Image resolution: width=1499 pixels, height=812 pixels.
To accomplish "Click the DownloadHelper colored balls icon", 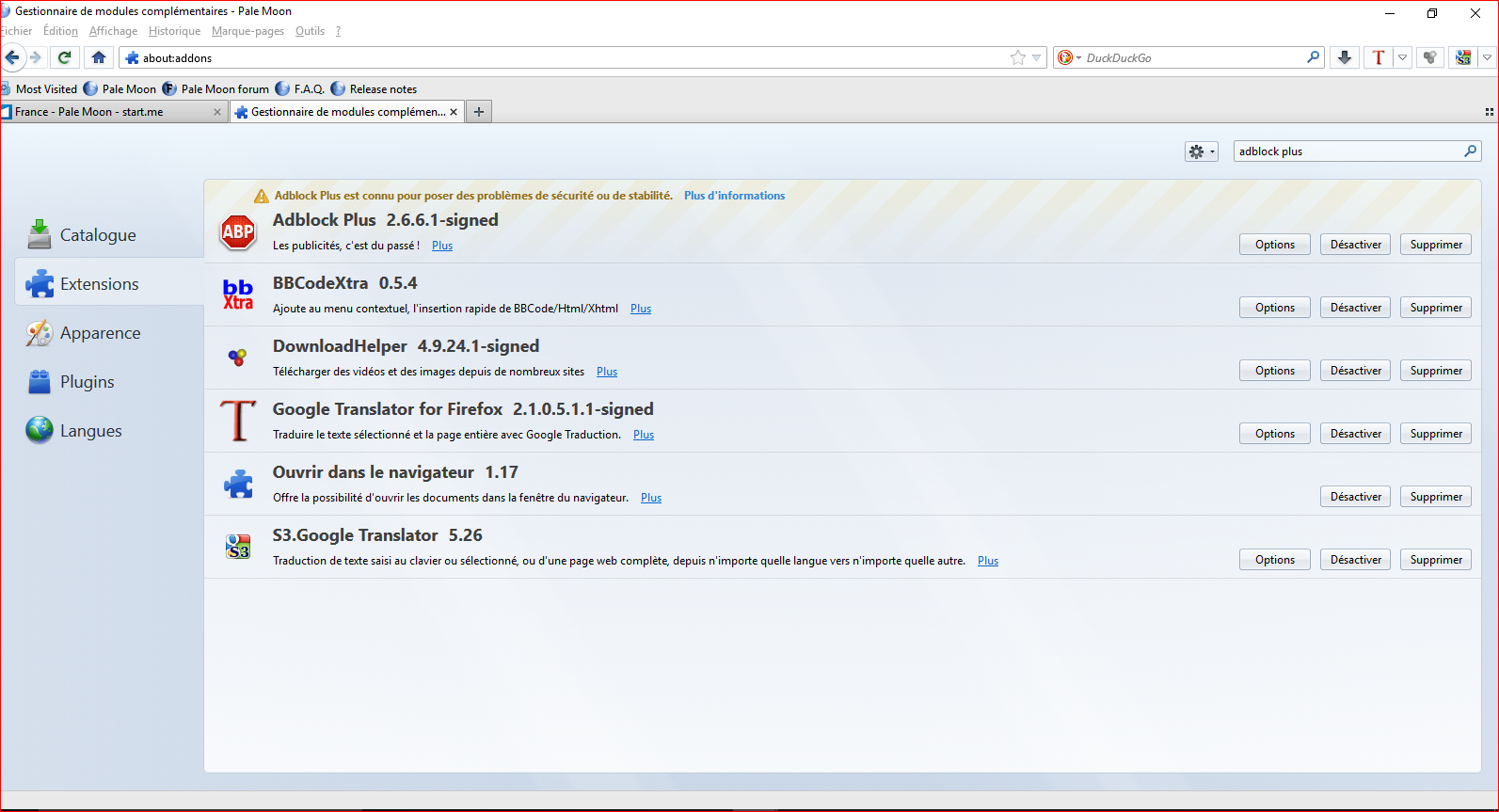I will pos(238,358).
